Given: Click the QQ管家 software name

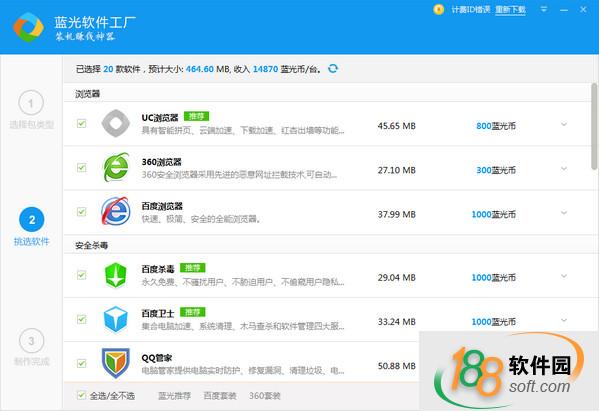Looking at the screenshot, I should pos(157,358).
